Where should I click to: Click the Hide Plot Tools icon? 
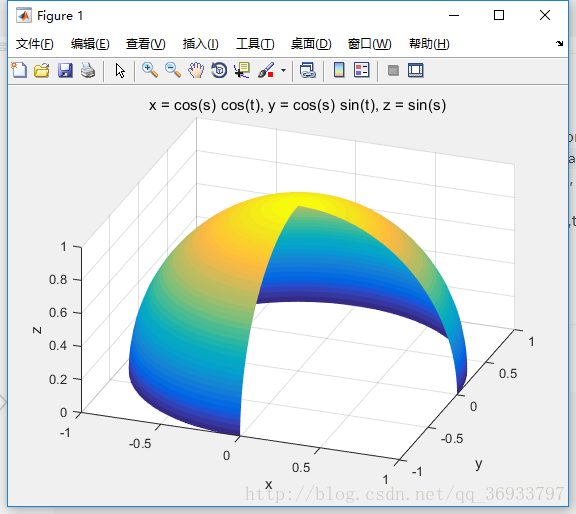coord(393,70)
